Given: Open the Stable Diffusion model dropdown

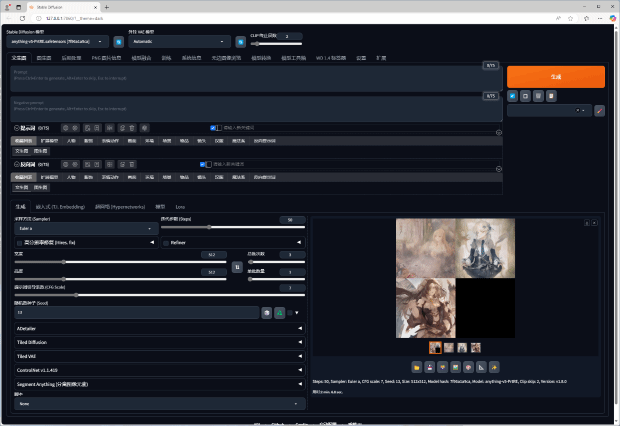Looking at the screenshot, I should [x=58, y=42].
